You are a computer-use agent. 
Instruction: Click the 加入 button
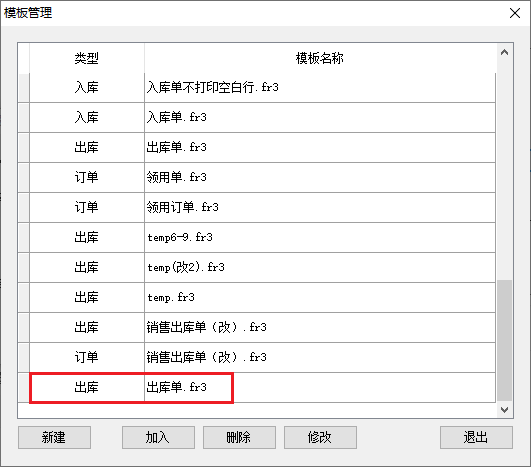point(158,437)
